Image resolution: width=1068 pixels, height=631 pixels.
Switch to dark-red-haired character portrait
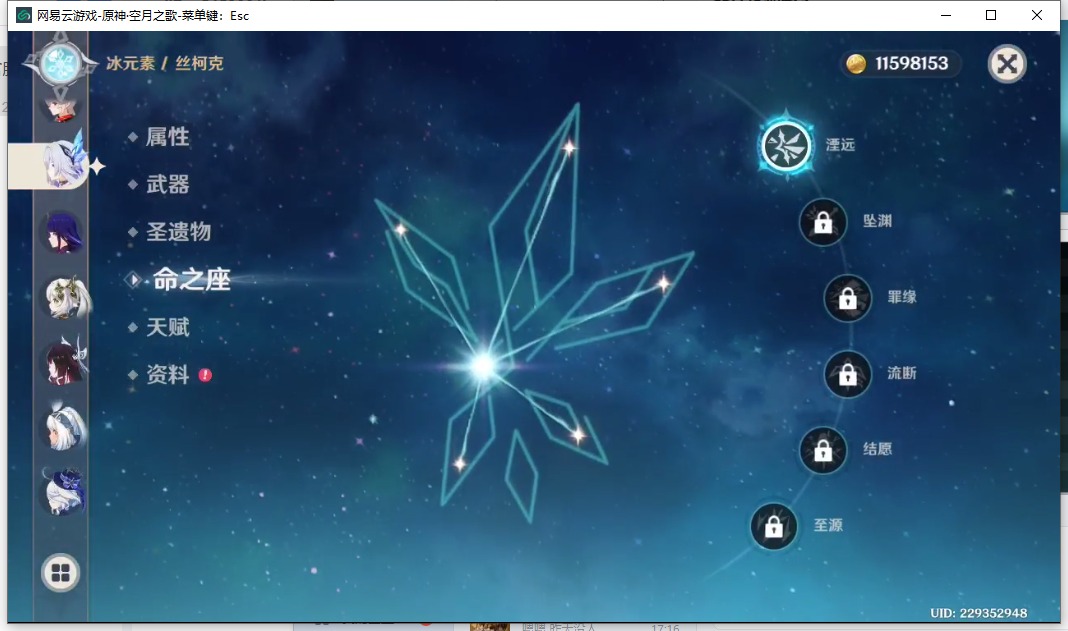[65, 362]
